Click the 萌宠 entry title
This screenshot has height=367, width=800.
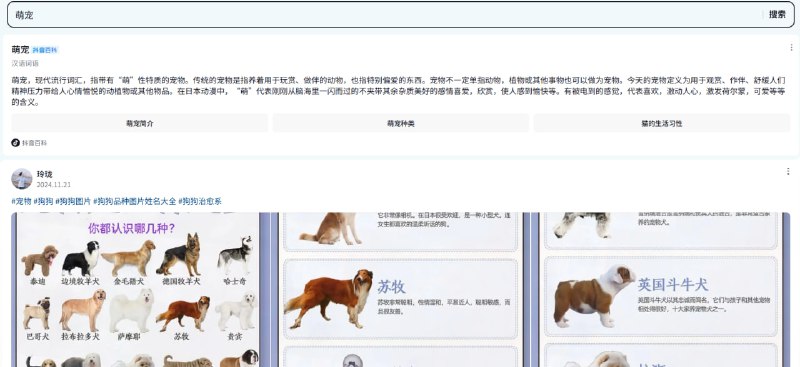(x=20, y=50)
